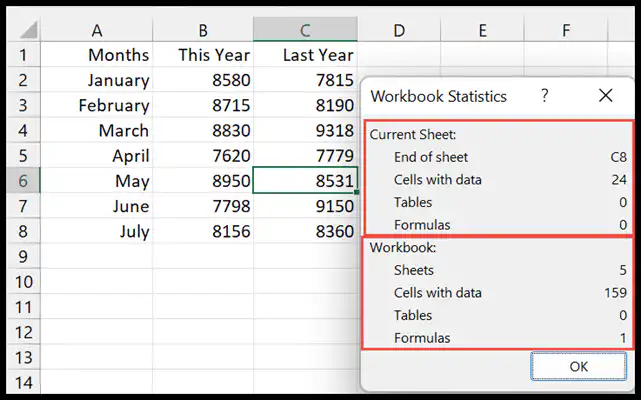Click selected cell with value 8531
Screen dimensions: 641x400
point(305,180)
